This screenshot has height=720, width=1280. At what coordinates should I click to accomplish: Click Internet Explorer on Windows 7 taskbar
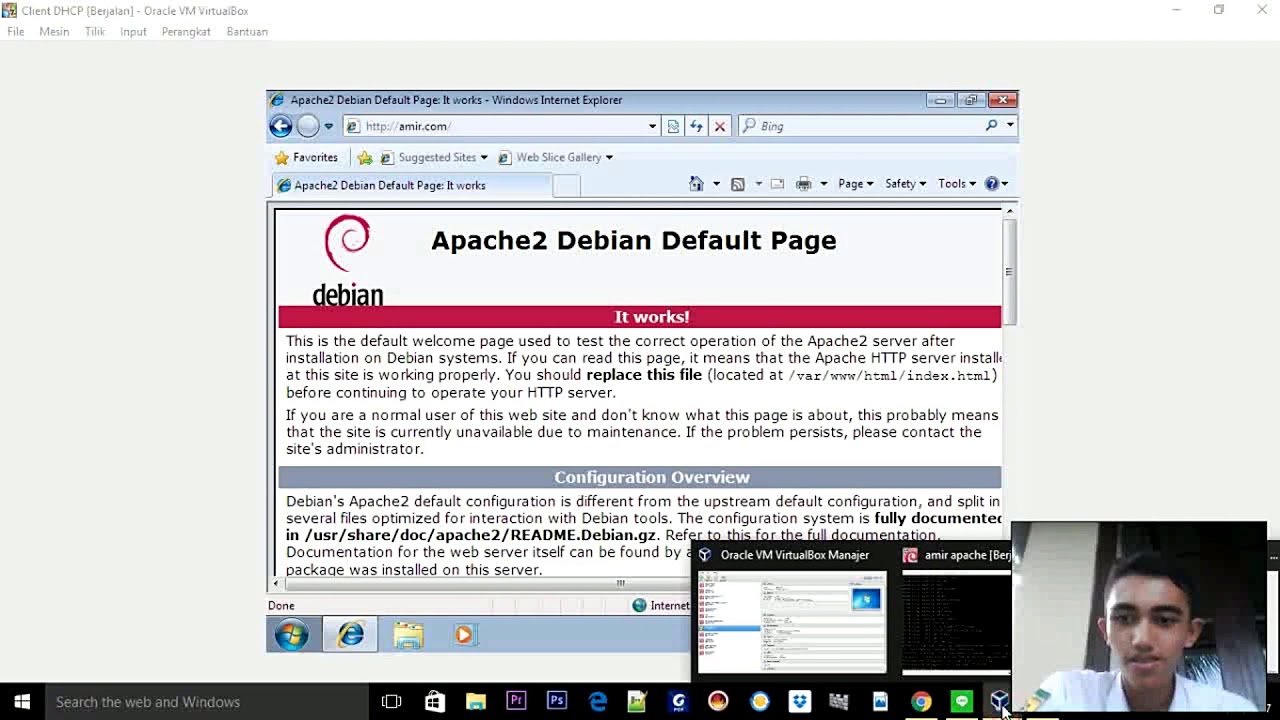point(350,635)
